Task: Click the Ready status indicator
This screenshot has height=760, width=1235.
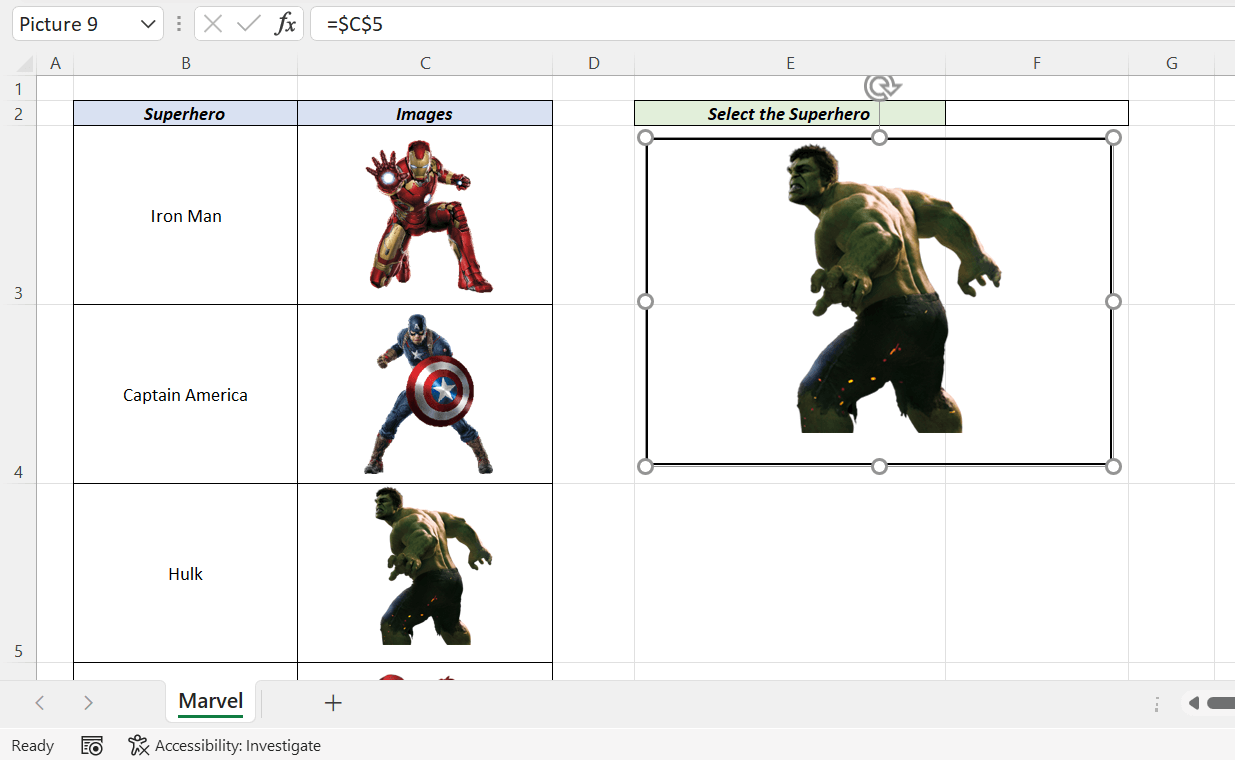Action: click(33, 745)
